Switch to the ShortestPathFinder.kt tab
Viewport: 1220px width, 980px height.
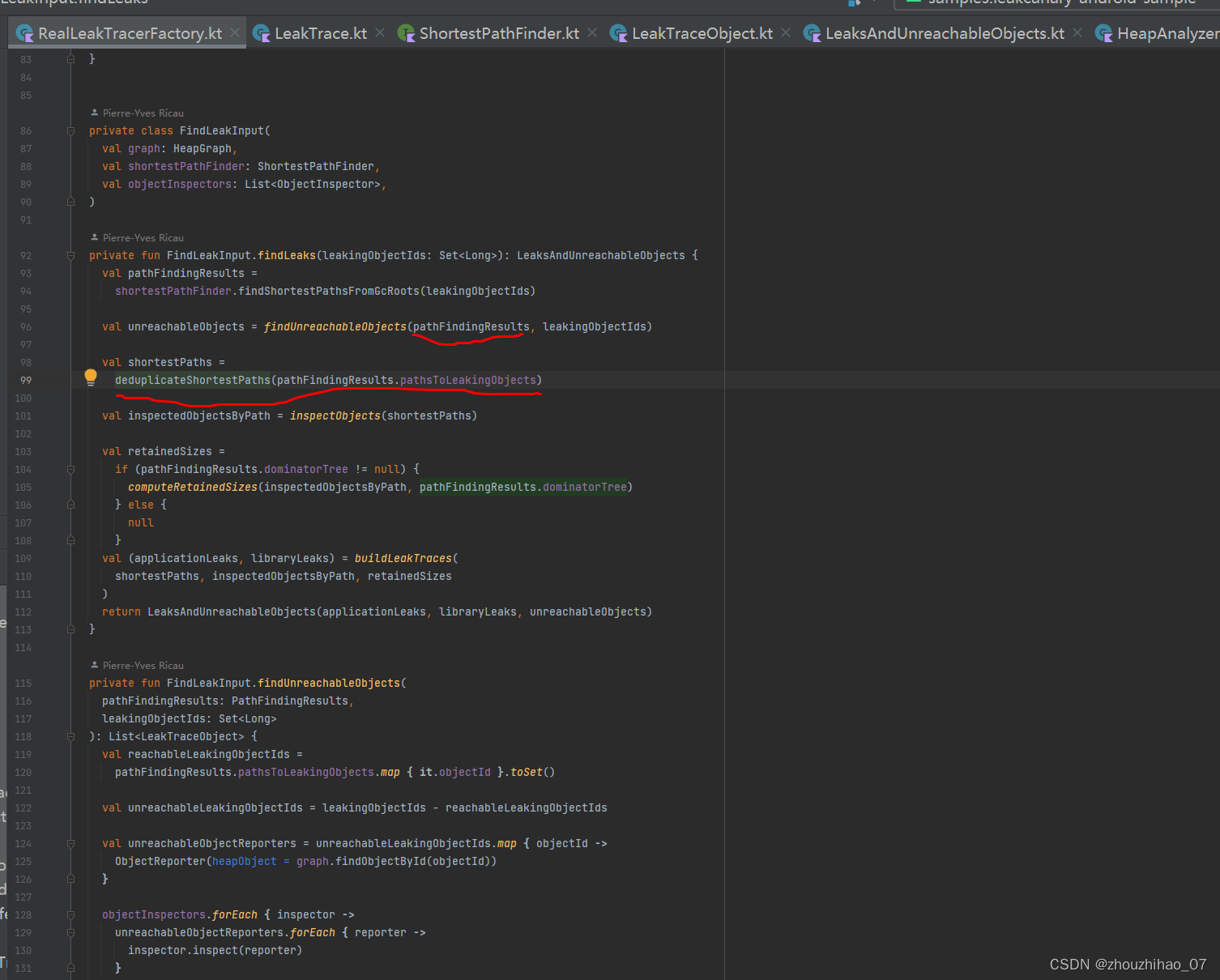499,33
